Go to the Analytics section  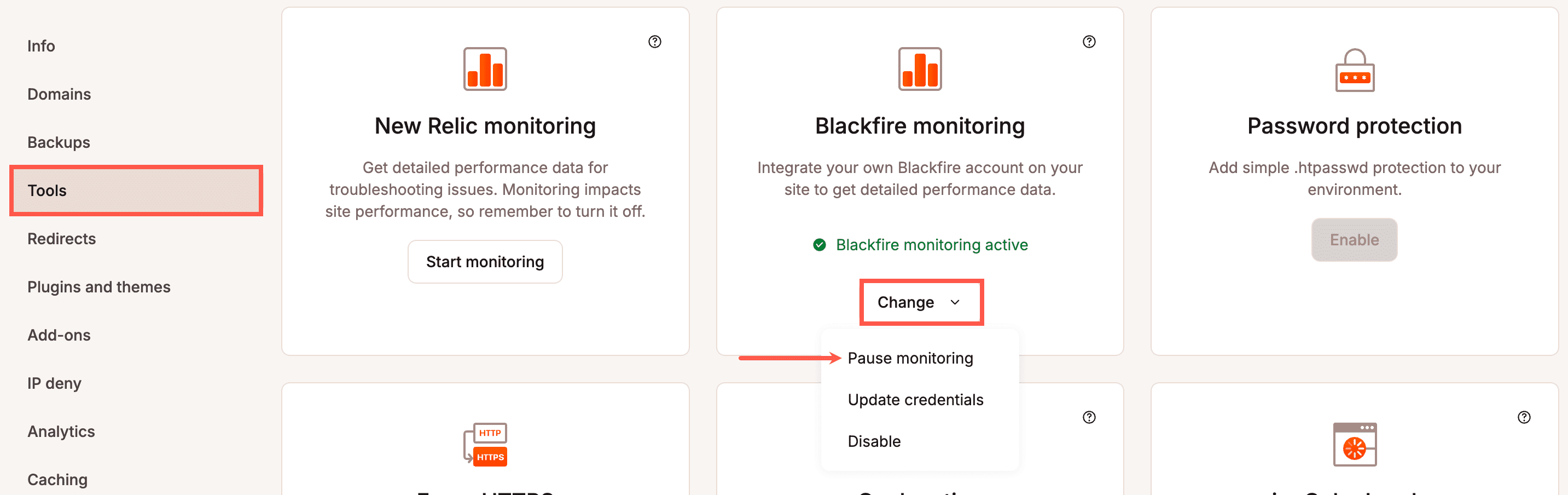[x=61, y=431]
